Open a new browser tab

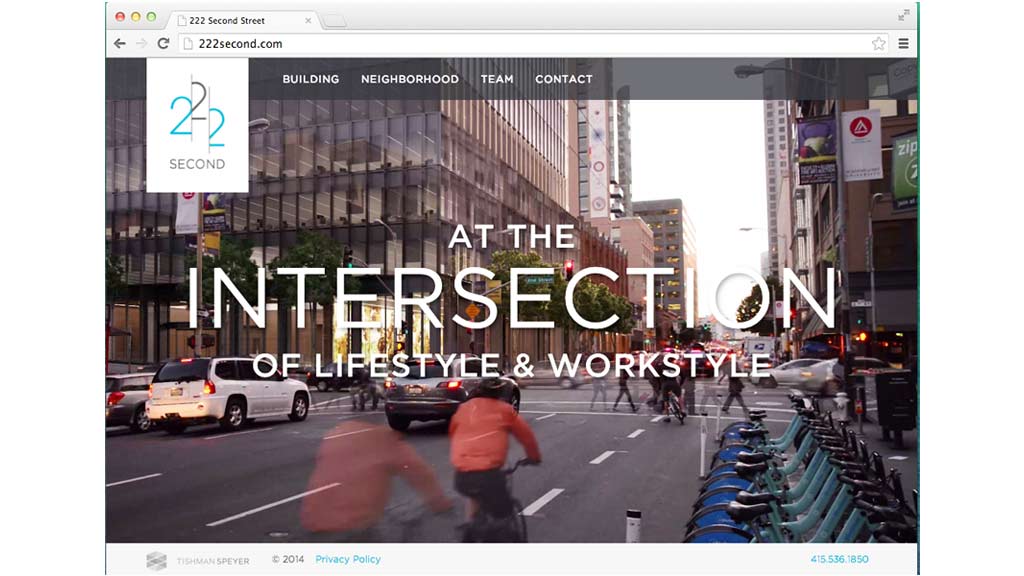click(334, 21)
